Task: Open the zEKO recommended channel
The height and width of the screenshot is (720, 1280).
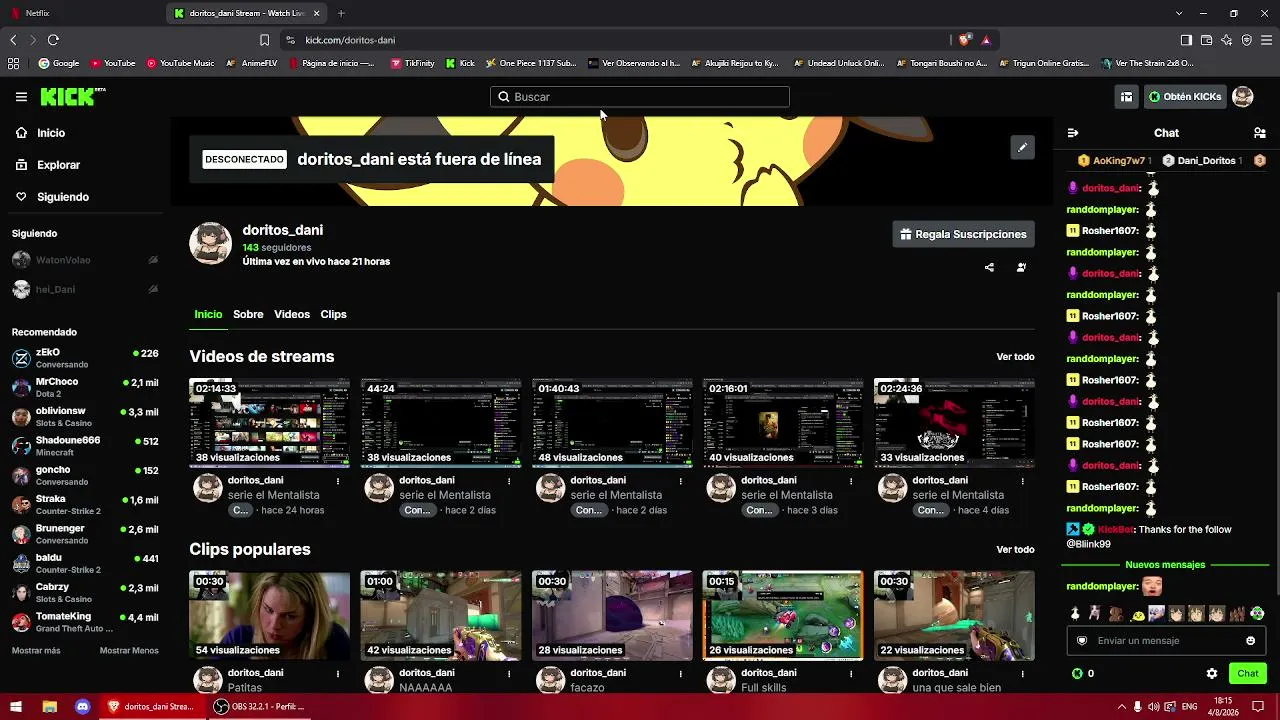Action: tap(85, 358)
